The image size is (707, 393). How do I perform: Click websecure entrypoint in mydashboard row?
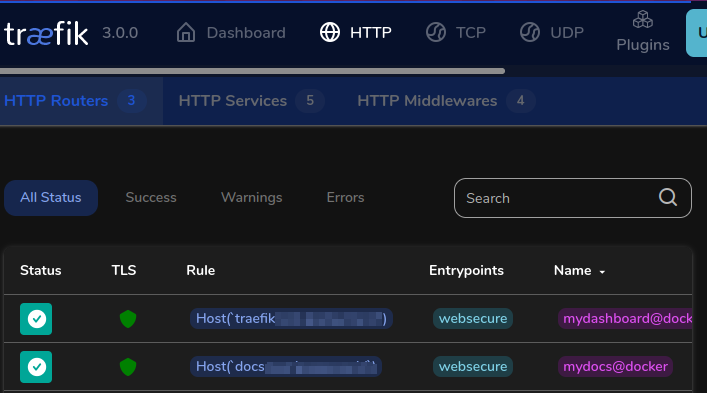[x=473, y=319]
